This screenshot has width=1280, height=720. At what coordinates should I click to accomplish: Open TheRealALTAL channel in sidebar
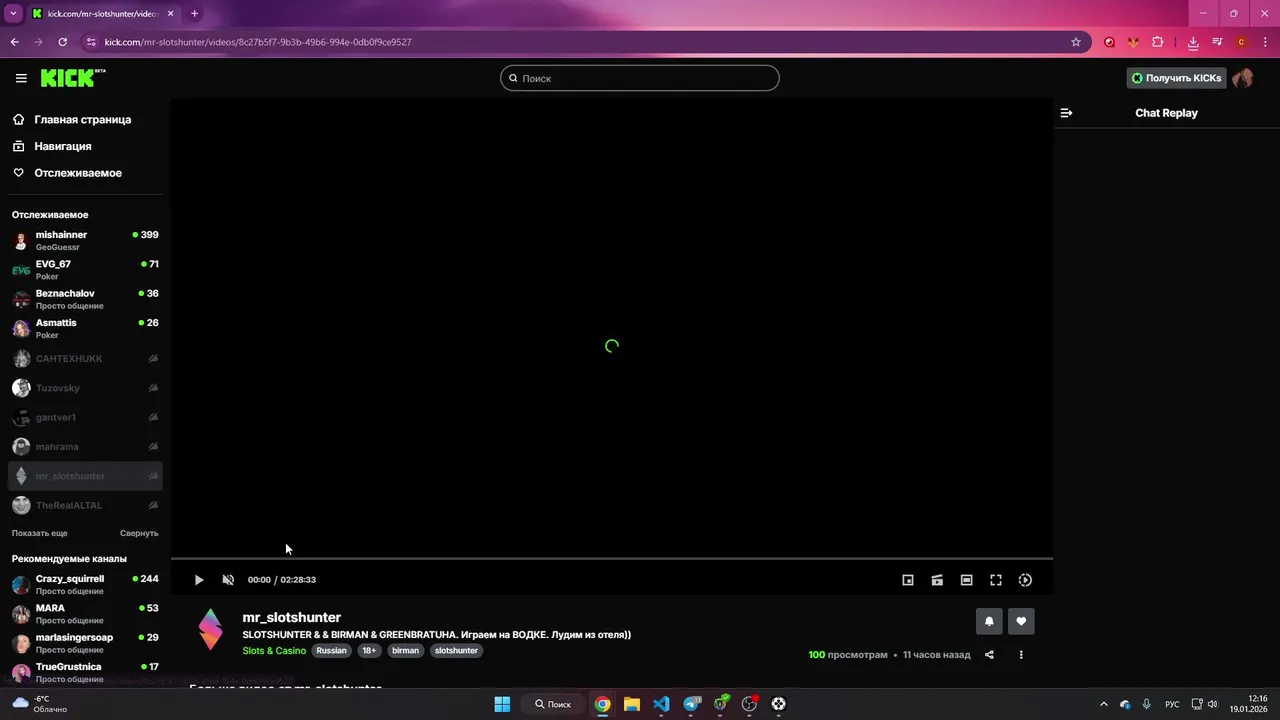point(85,505)
